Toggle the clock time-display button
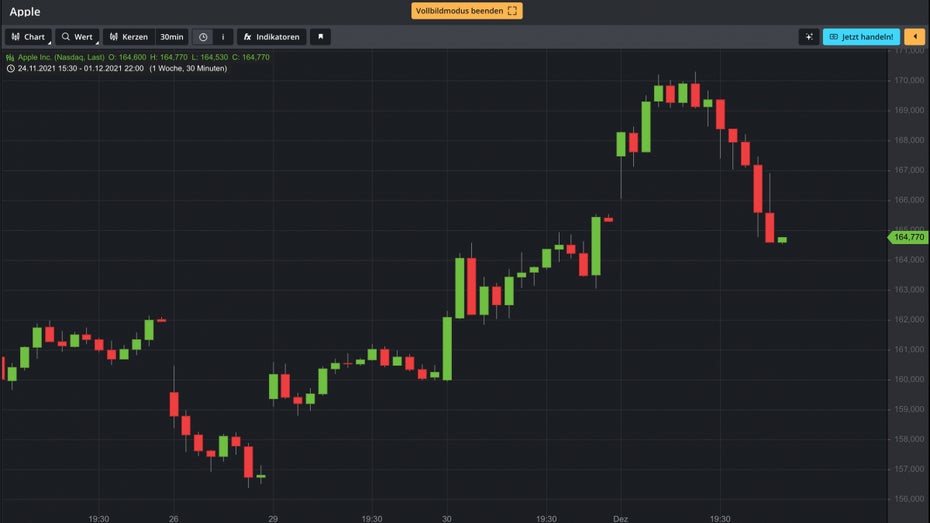930x523 pixels. (203, 37)
